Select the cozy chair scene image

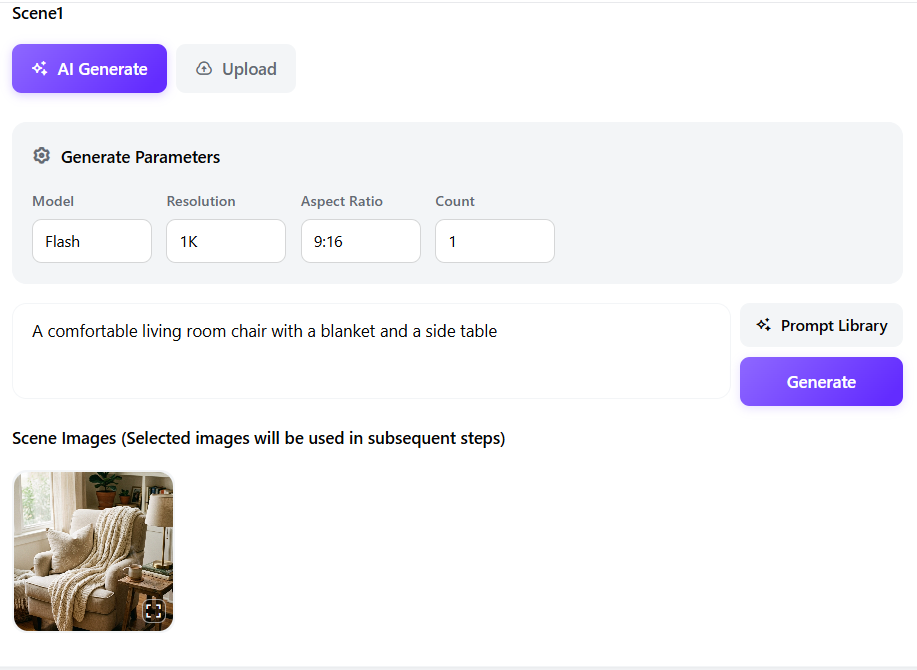point(94,551)
